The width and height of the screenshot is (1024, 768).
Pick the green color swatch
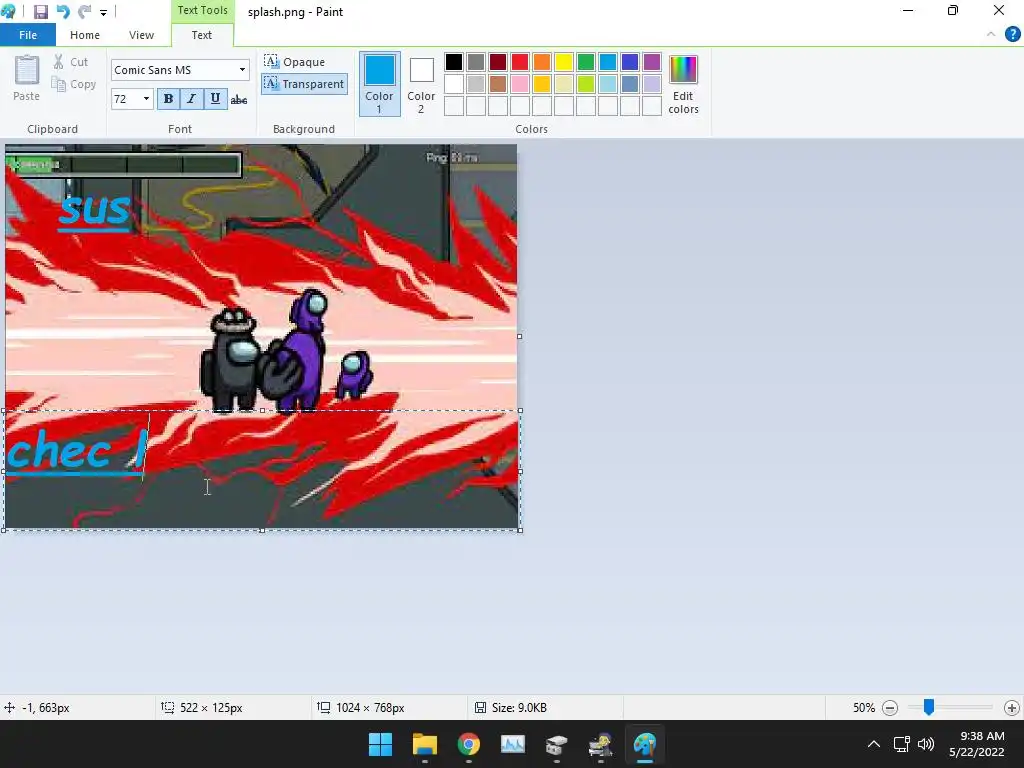(x=586, y=62)
